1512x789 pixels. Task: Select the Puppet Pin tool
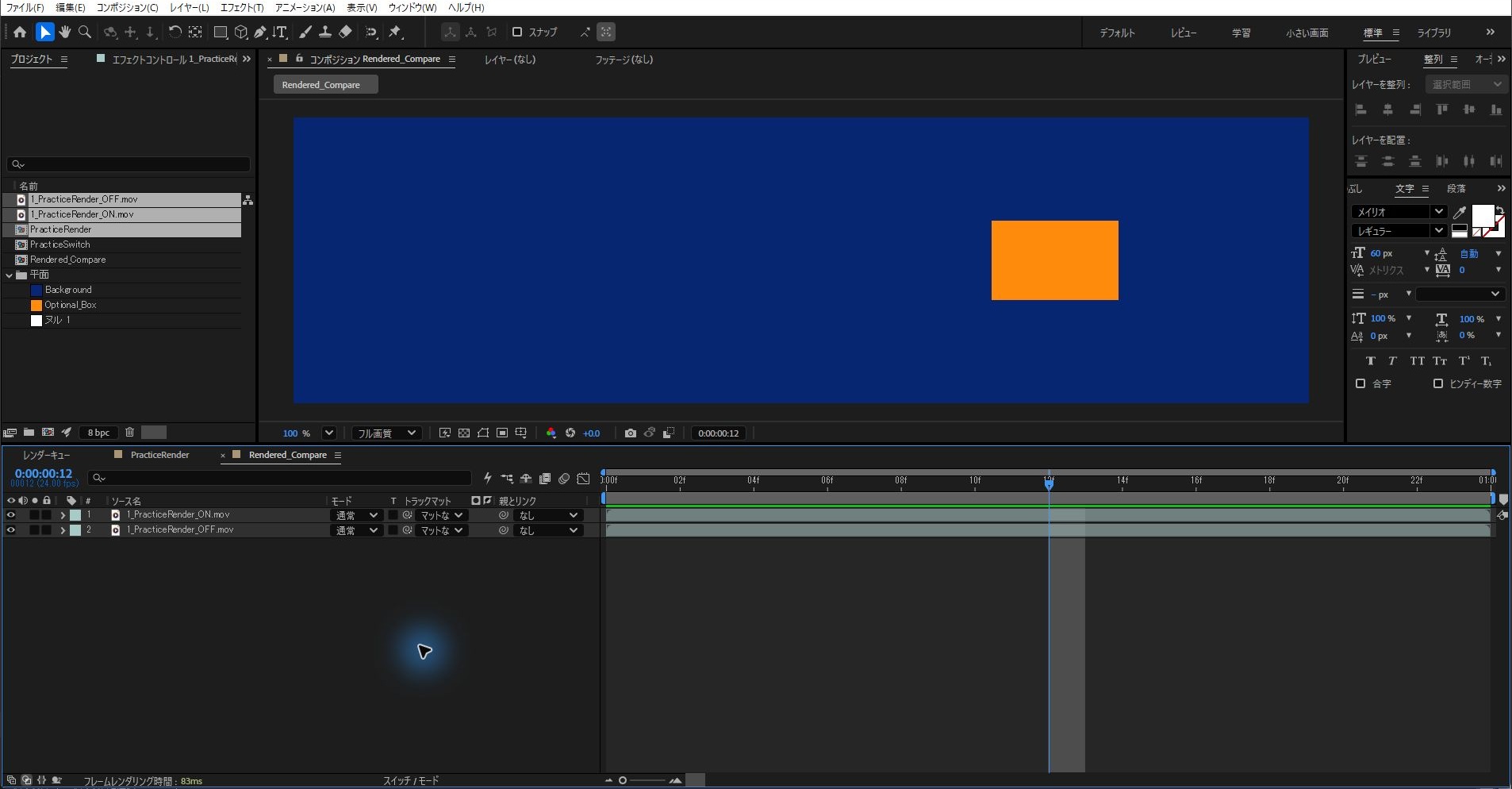[395, 33]
